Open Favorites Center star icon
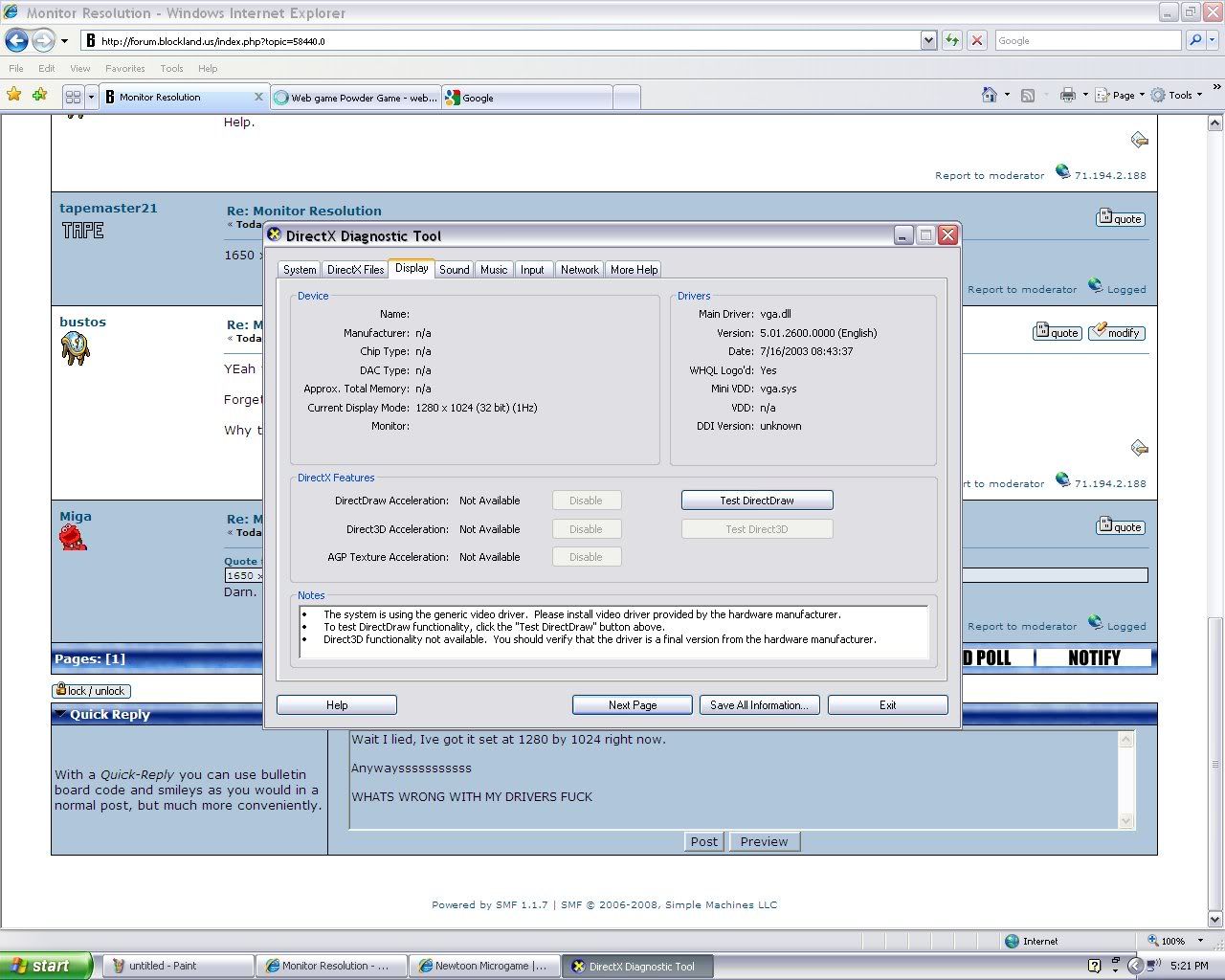1225x980 pixels. (13, 95)
